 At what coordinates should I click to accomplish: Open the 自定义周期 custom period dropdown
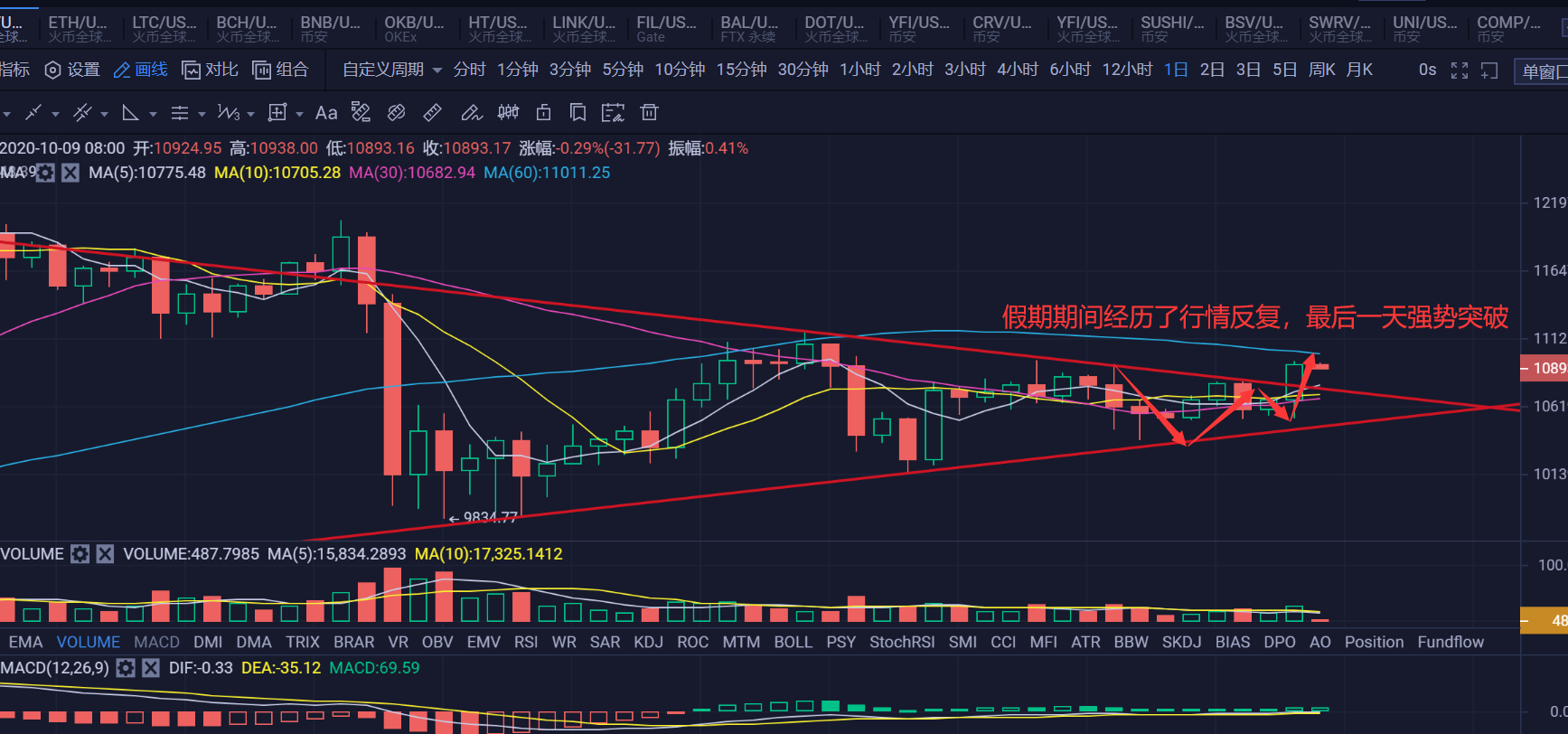(x=392, y=70)
